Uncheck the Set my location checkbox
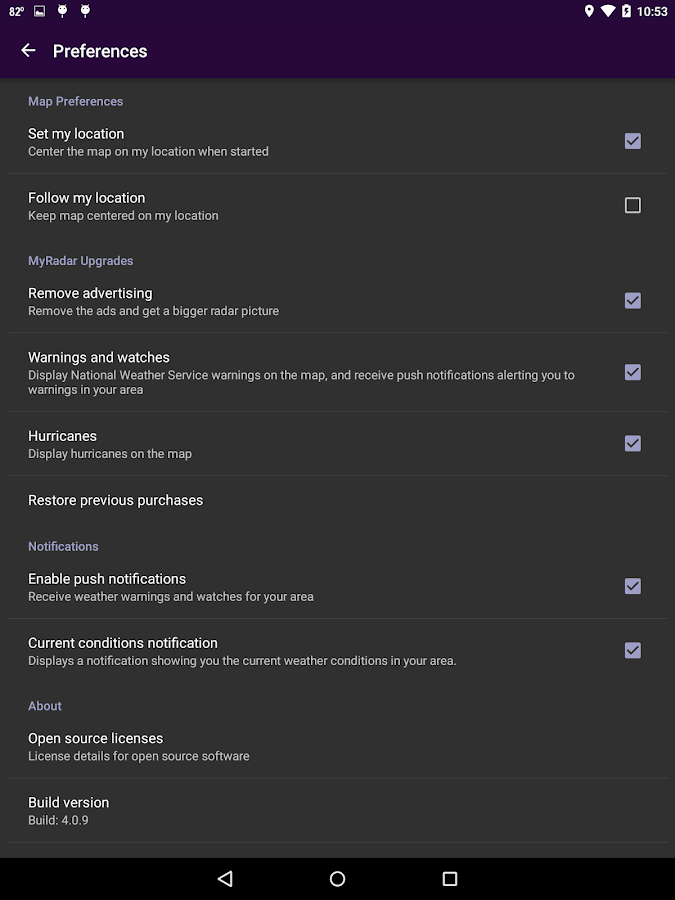675x900 pixels. [x=633, y=141]
